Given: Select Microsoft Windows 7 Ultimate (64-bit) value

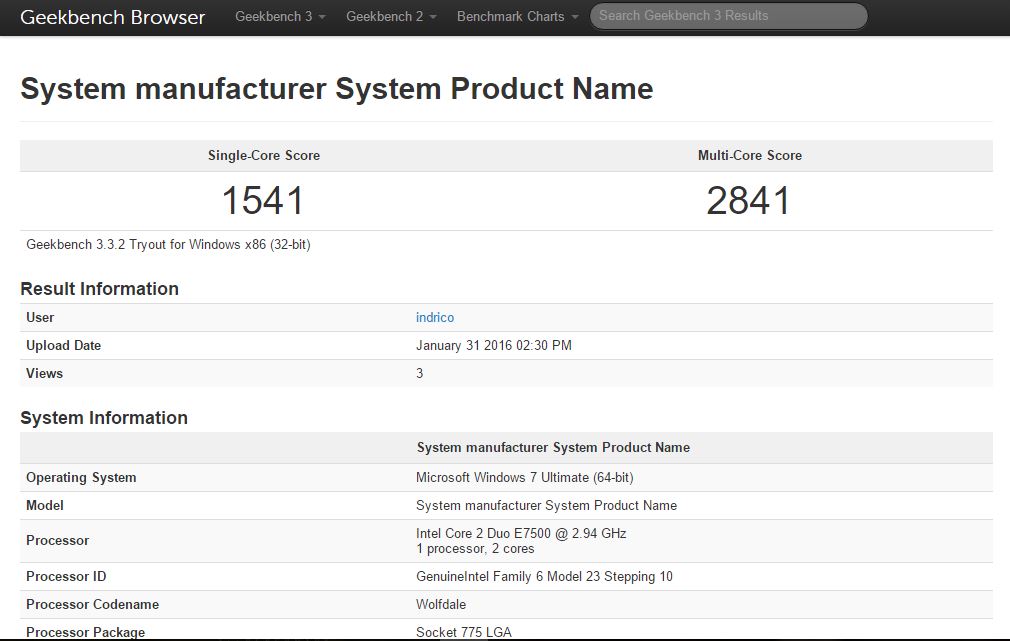Looking at the screenshot, I should click(524, 477).
